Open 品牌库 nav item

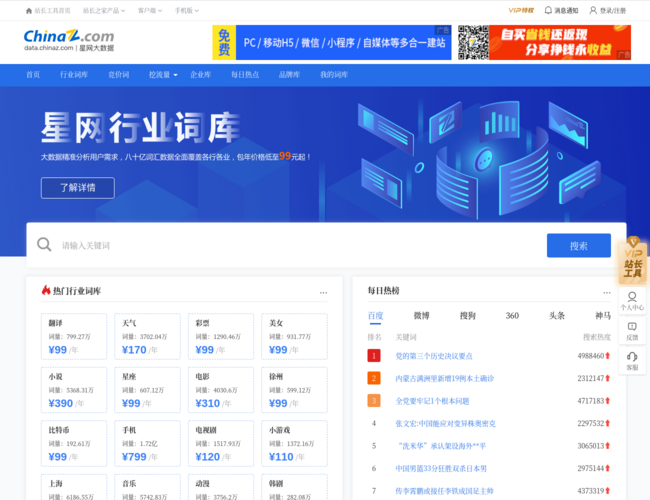(x=289, y=75)
